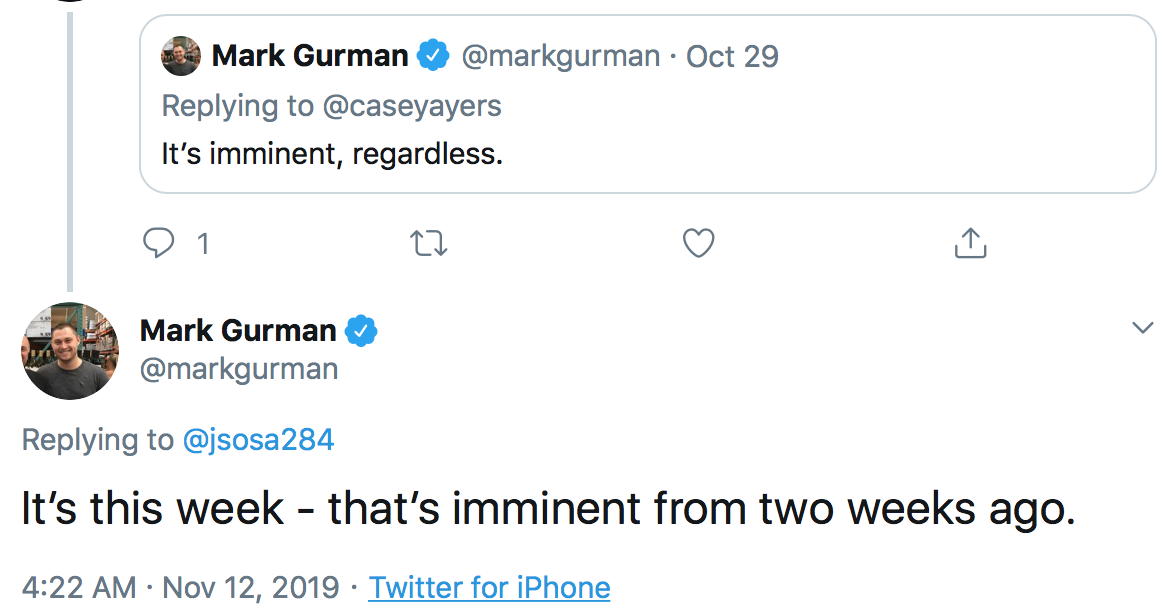Like the tweet with the heart icon
Image resolution: width=1164 pixels, height=614 pixels.
click(x=698, y=243)
